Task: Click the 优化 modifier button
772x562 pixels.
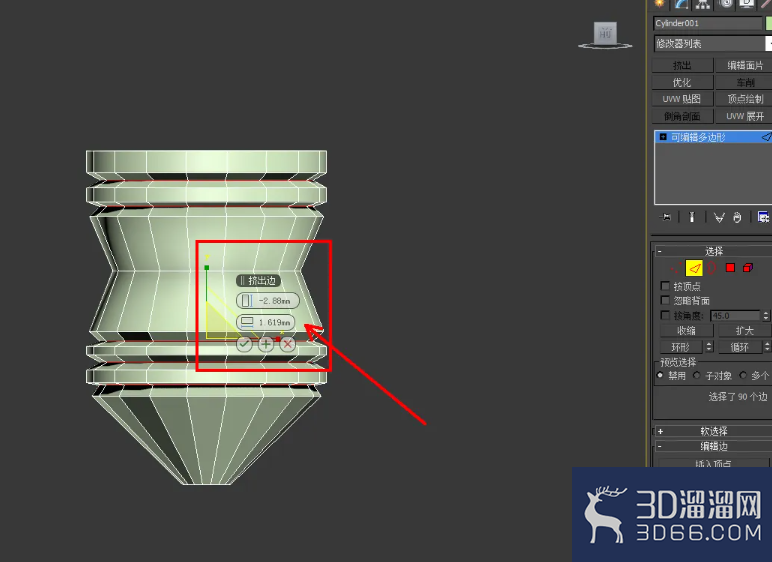Action: [682, 82]
